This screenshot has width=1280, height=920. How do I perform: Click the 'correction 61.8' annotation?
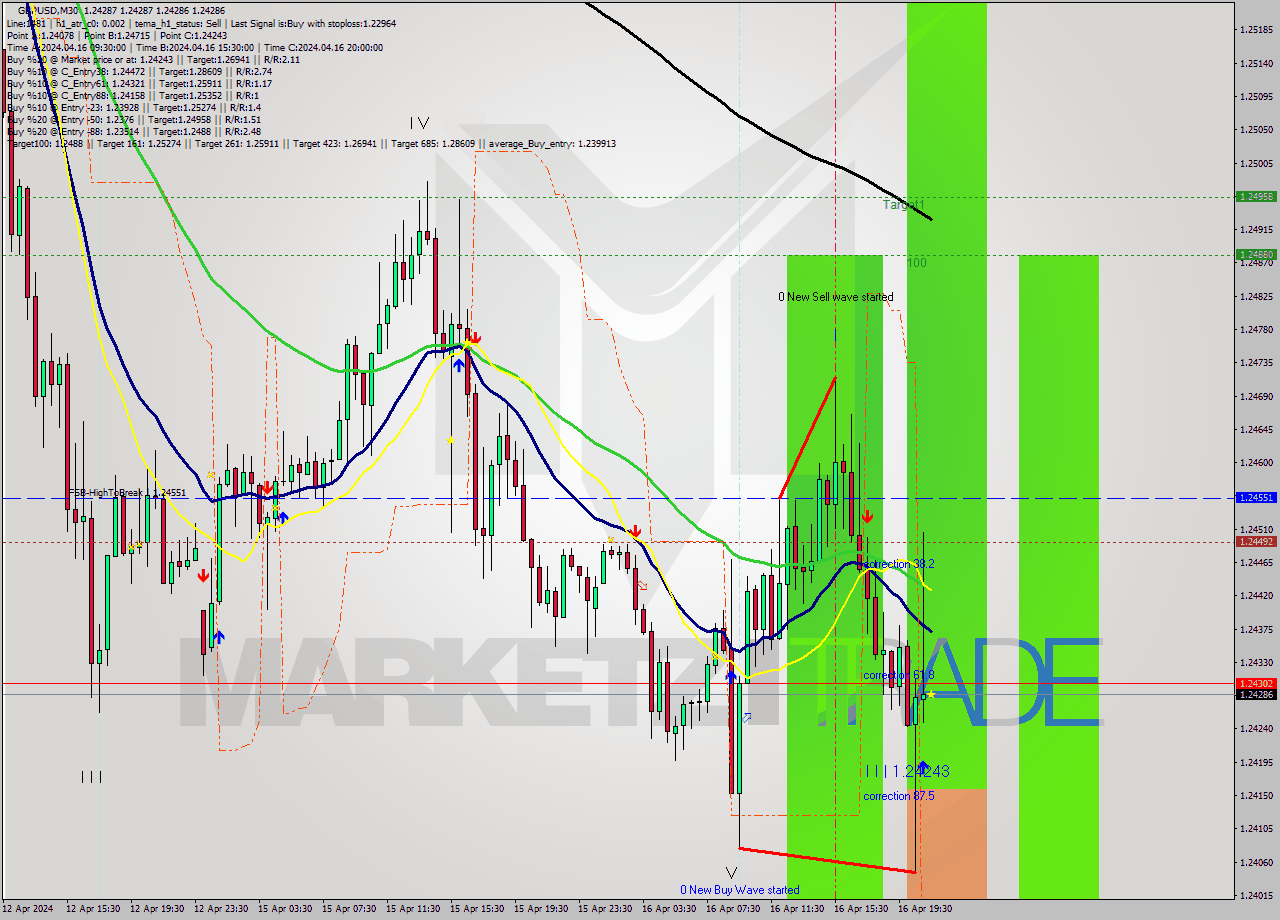tap(899, 676)
